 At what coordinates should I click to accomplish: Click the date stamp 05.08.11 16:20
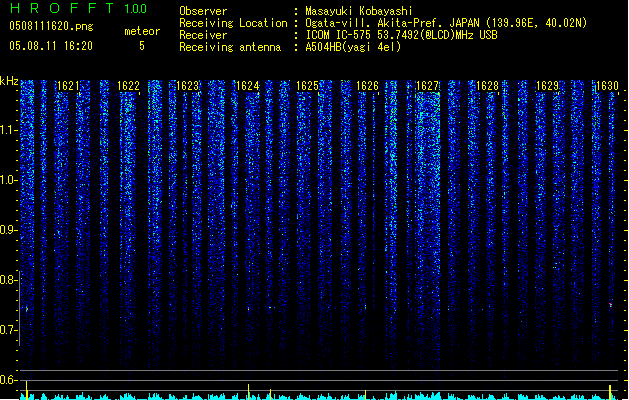pos(51,46)
